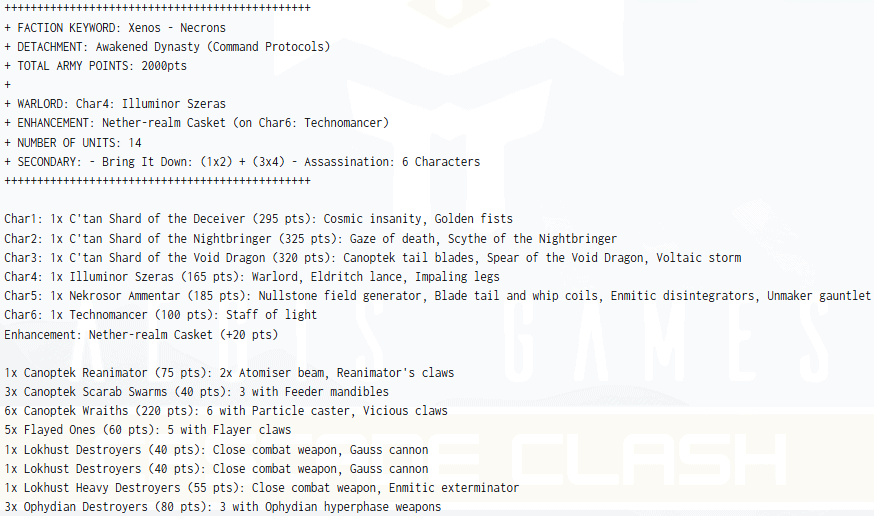
Task: Click the Char6 Technomancer 100 pts line
Action: (160, 314)
